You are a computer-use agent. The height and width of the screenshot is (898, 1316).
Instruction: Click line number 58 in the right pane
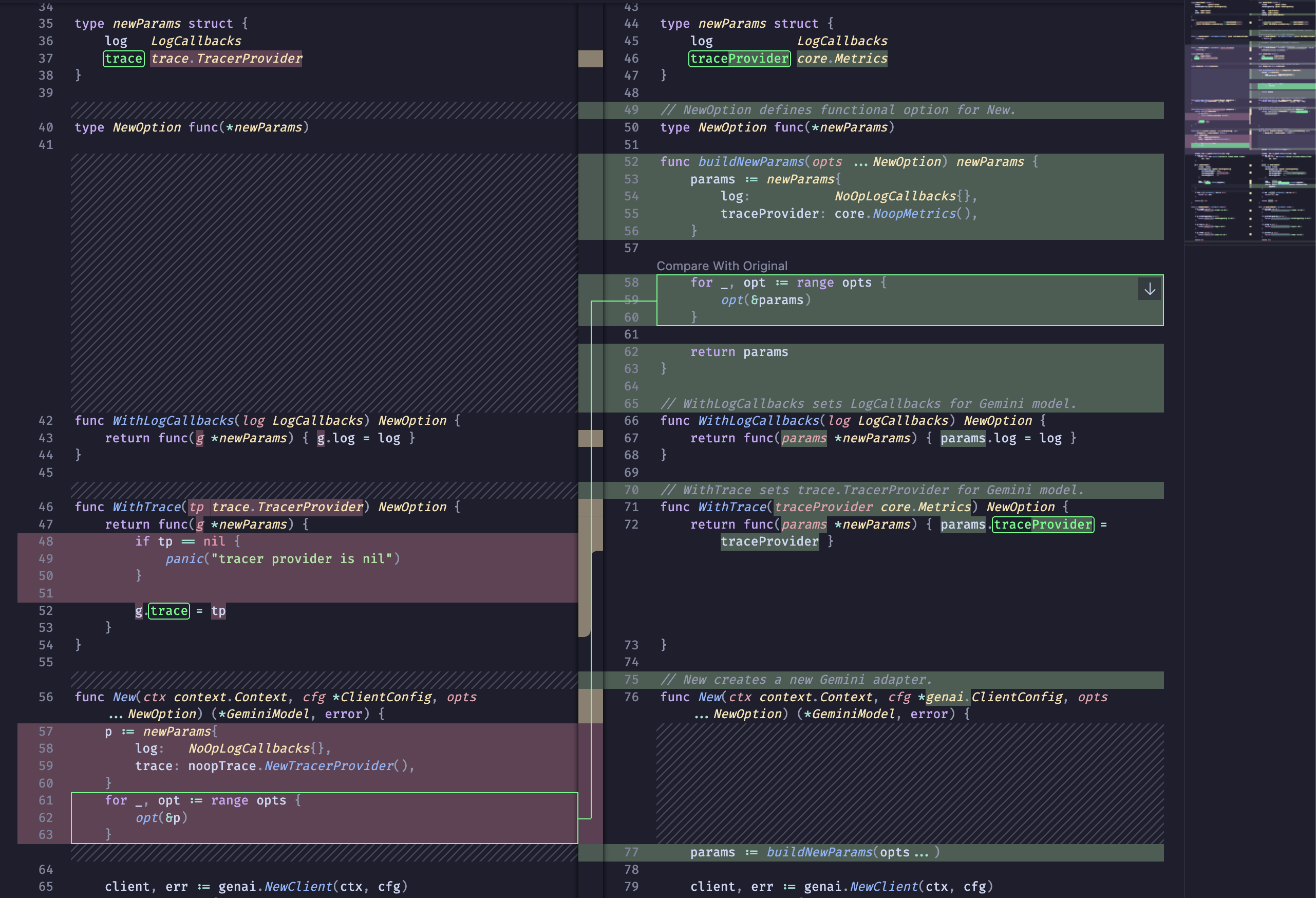(x=631, y=283)
